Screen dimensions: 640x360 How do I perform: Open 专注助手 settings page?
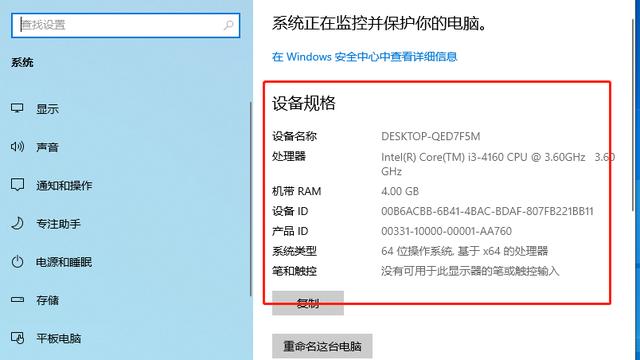click(58, 224)
